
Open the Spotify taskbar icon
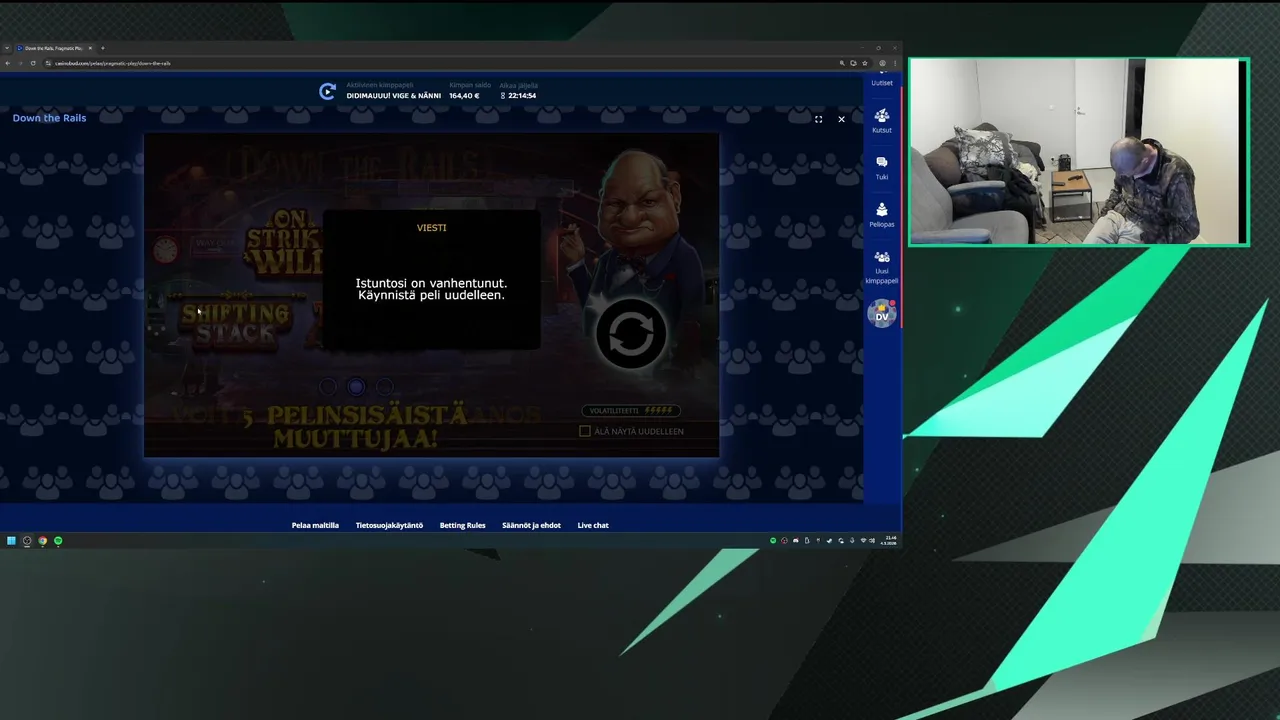58,541
